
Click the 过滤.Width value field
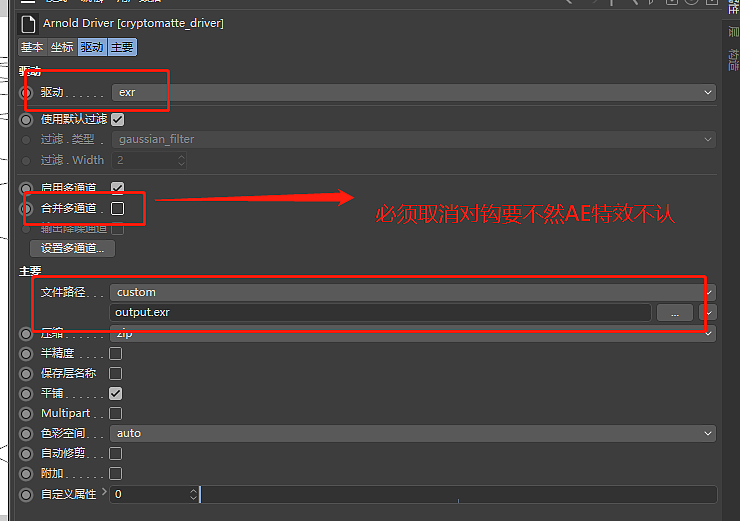pos(144,160)
